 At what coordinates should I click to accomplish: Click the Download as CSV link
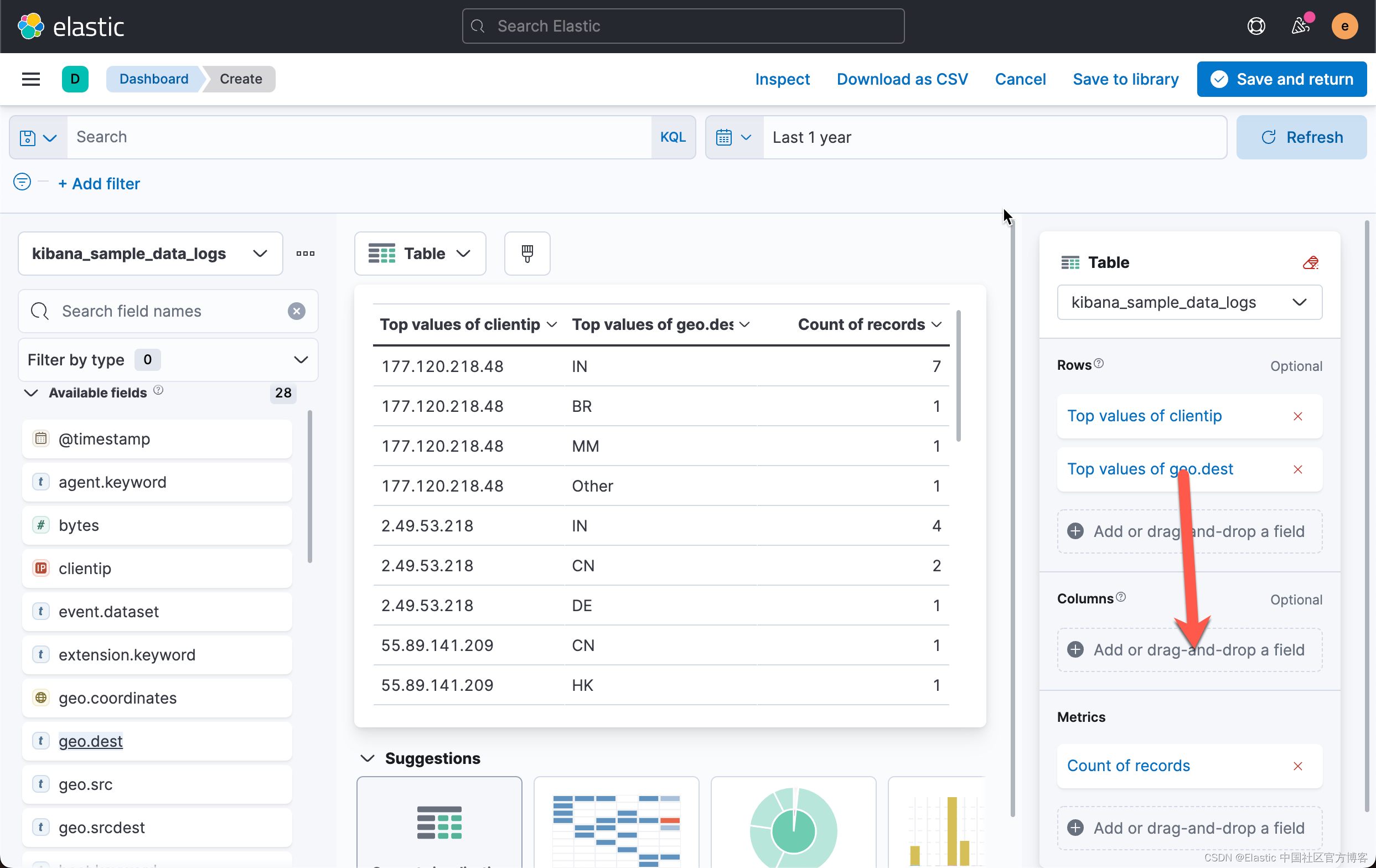(902, 79)
